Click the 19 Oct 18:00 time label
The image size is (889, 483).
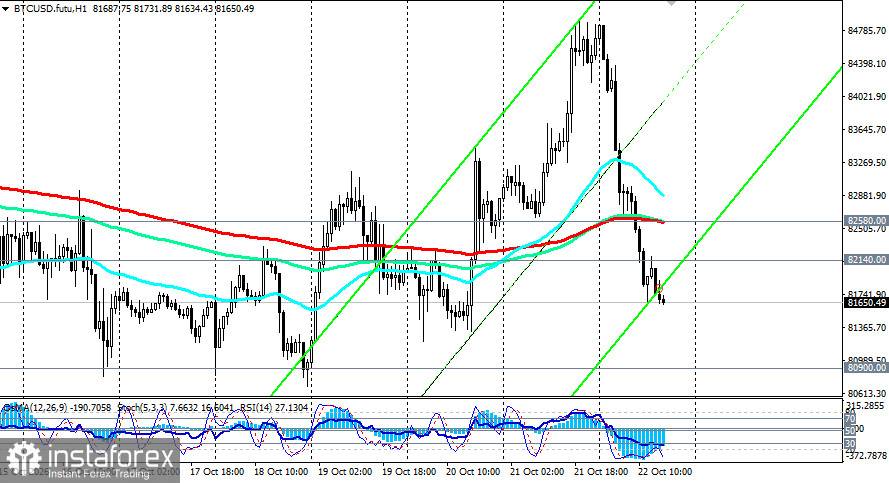pyautogui.click(x=409, y=472)
